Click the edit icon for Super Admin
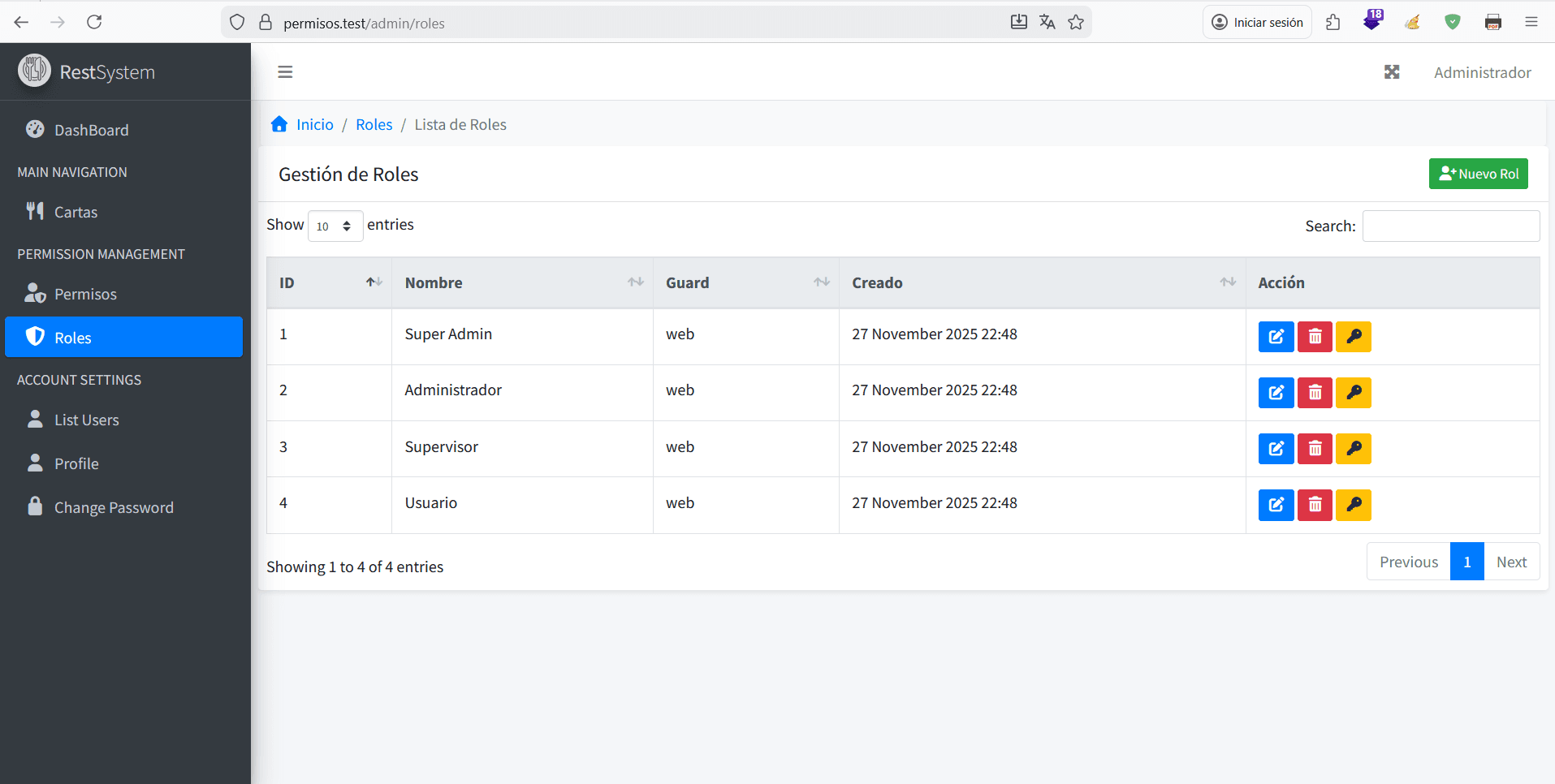Viewport: 1555px width, 784px height. [x=1276, y=337]
